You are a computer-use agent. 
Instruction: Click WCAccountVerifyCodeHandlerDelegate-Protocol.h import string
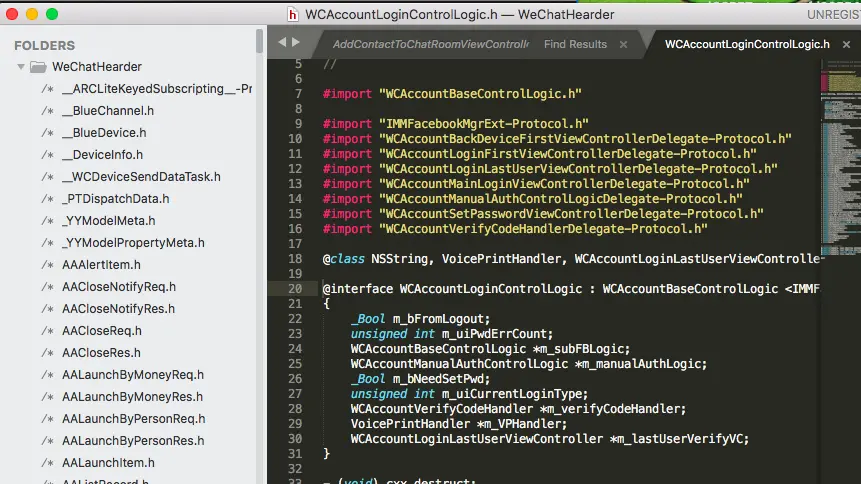point(543,229)
